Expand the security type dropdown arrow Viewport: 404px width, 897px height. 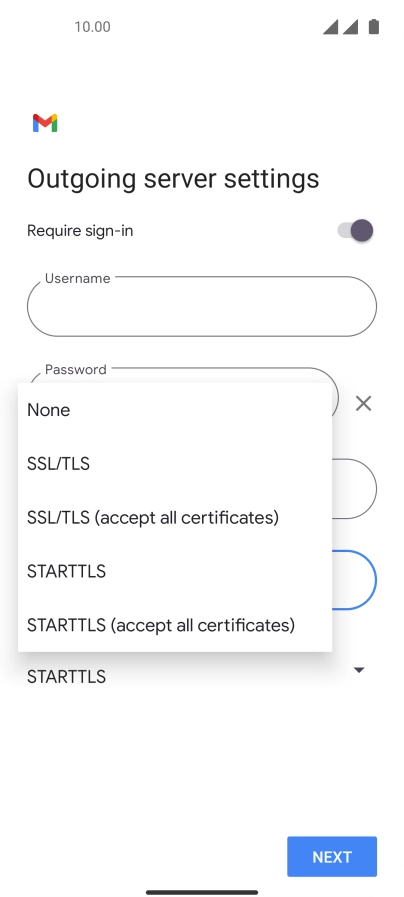pyautogui.click(x=359, y=670)
